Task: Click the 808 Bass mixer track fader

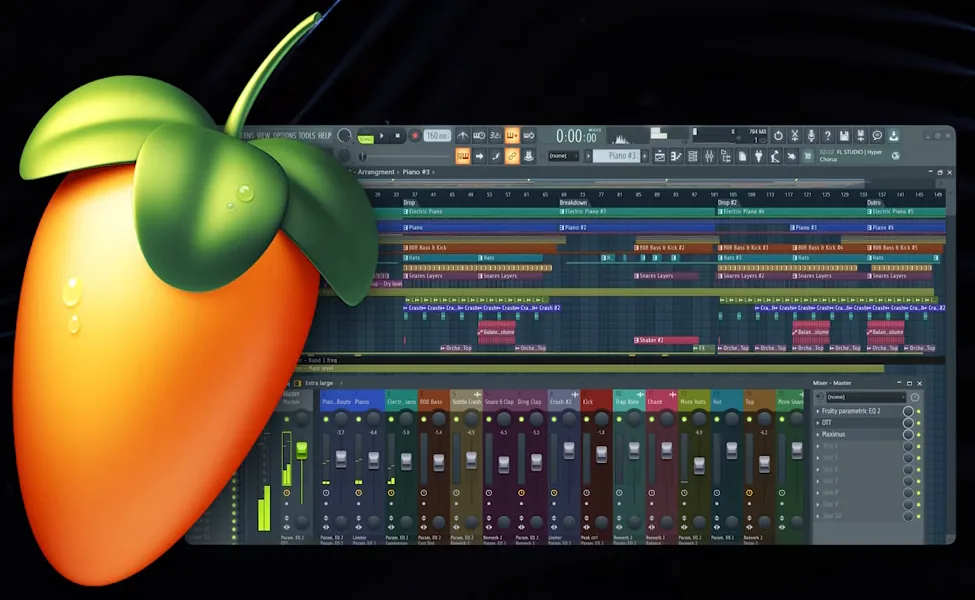Action: (x=438, y=463)
